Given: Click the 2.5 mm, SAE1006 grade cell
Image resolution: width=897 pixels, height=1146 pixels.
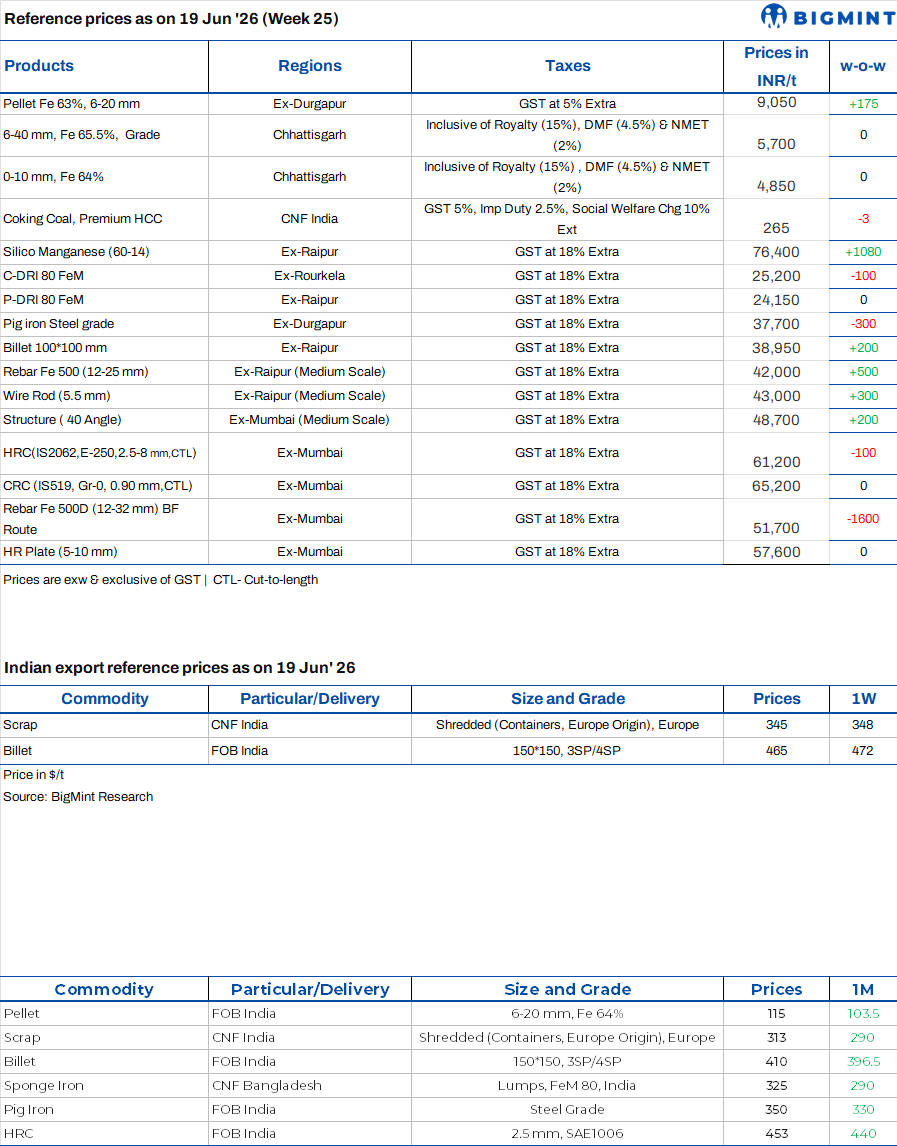Looking at the screenshot, I should [x=567, y=1134].
